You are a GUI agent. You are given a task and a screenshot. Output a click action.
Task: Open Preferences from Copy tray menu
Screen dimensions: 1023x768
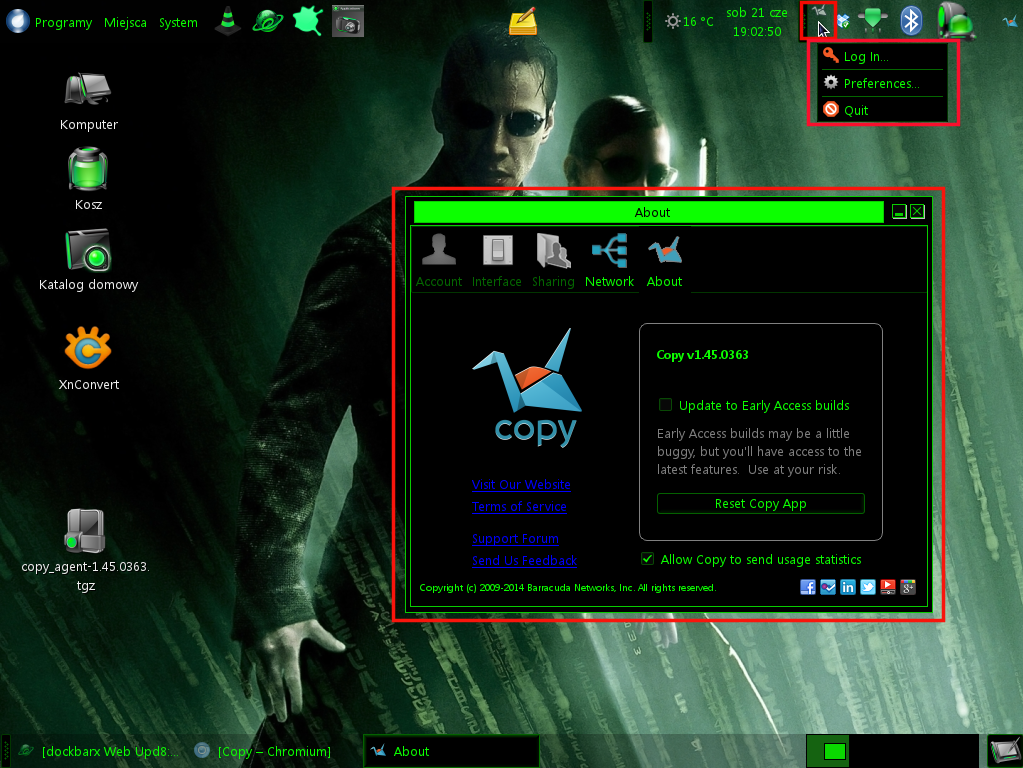point(881,83)
